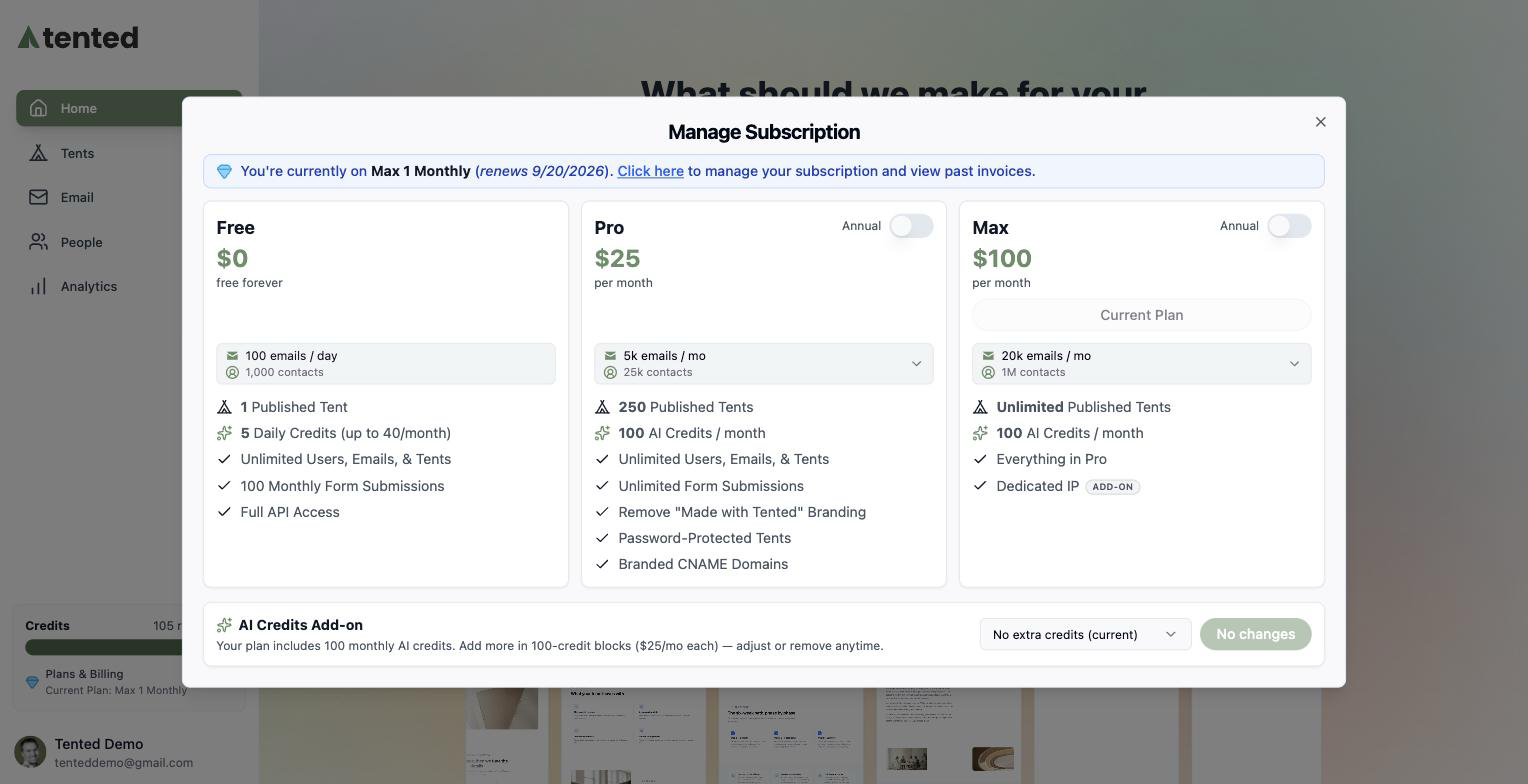The height and width of the screenshot is (784, 1528).
Task: Click the 'No changes' button
Action: 1255,634
